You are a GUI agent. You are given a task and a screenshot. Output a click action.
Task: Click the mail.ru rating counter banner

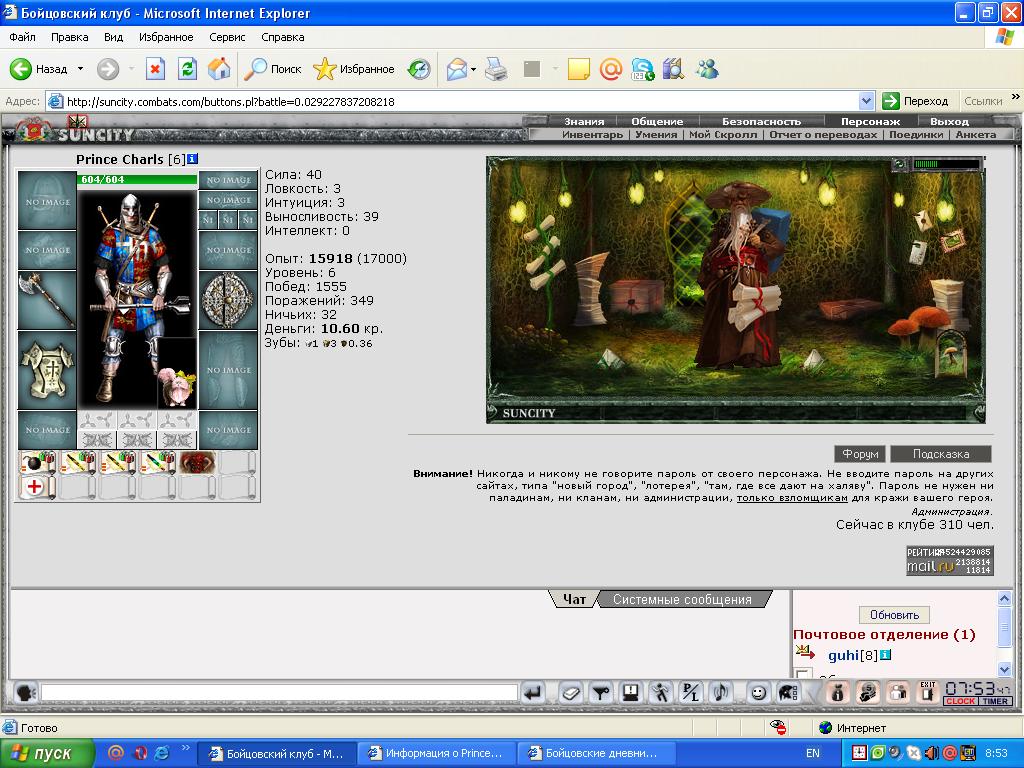[950, 561]
